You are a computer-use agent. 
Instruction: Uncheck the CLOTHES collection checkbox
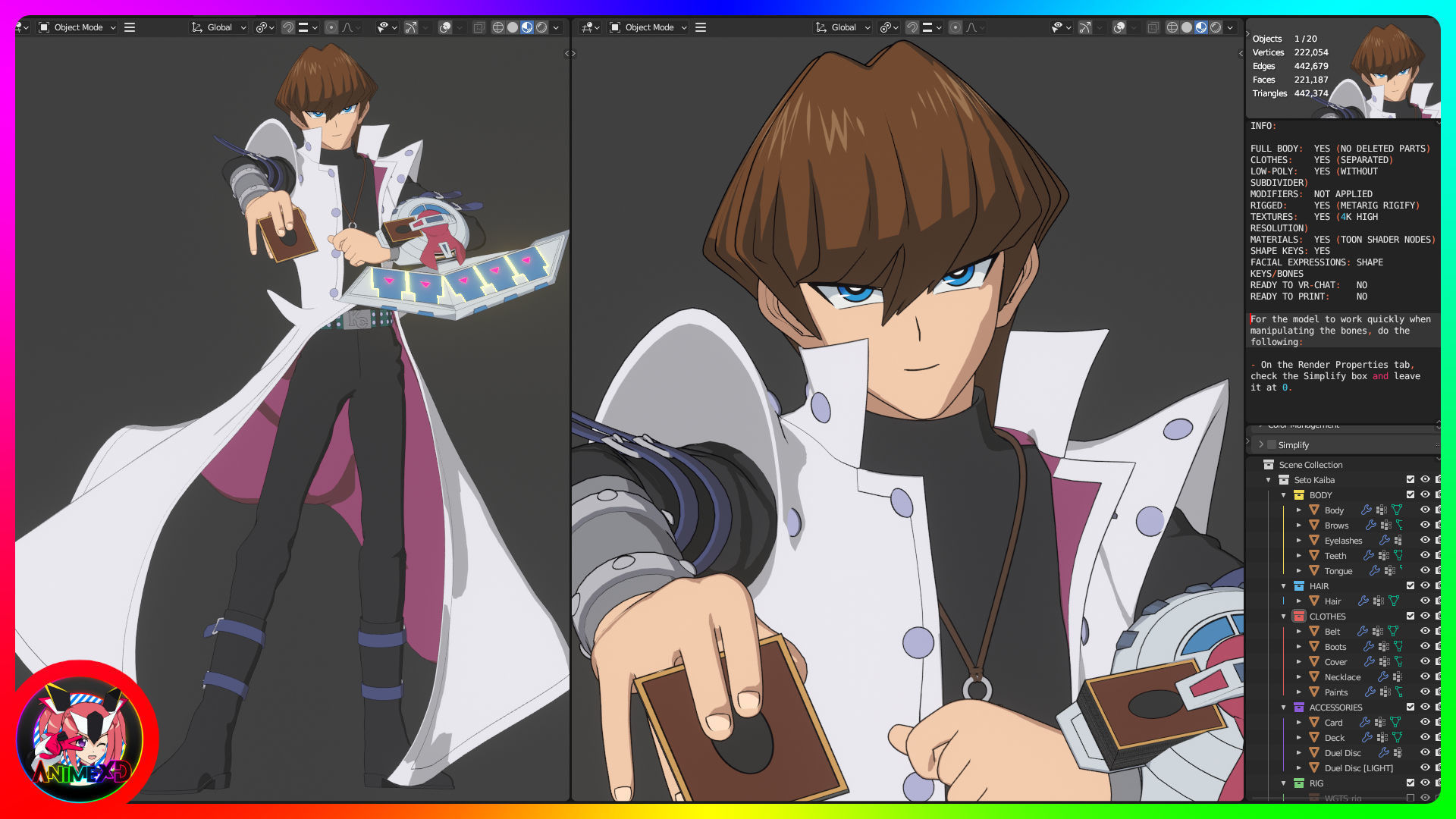click(x=1410, y=616)
